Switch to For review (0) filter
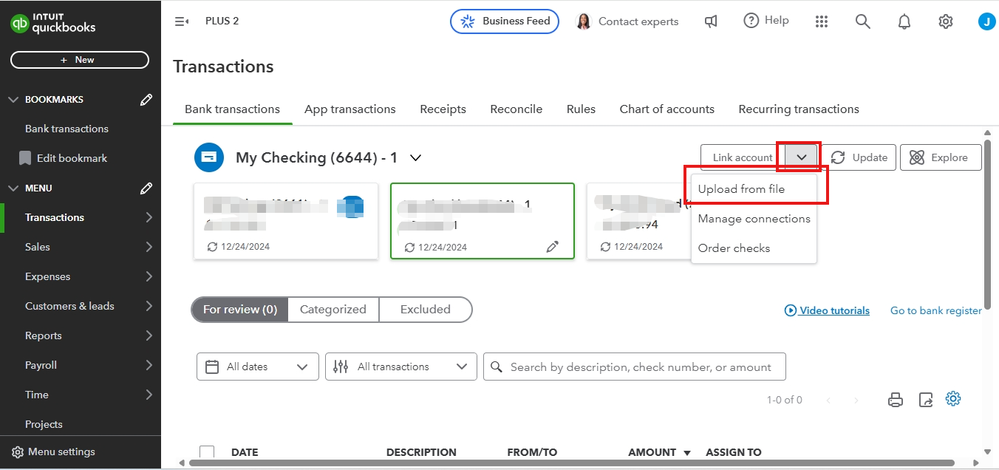This screenshot has height=470, width=999. point(240,310)
